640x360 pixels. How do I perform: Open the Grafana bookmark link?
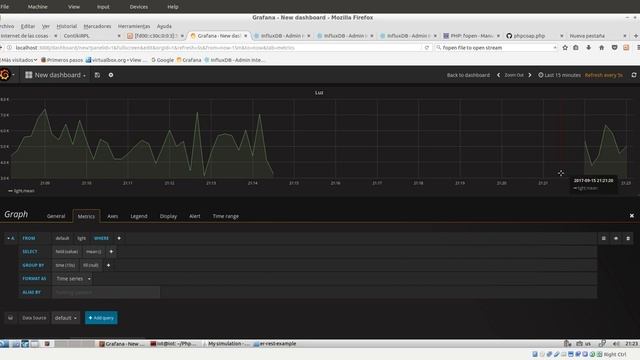point(189,60)
